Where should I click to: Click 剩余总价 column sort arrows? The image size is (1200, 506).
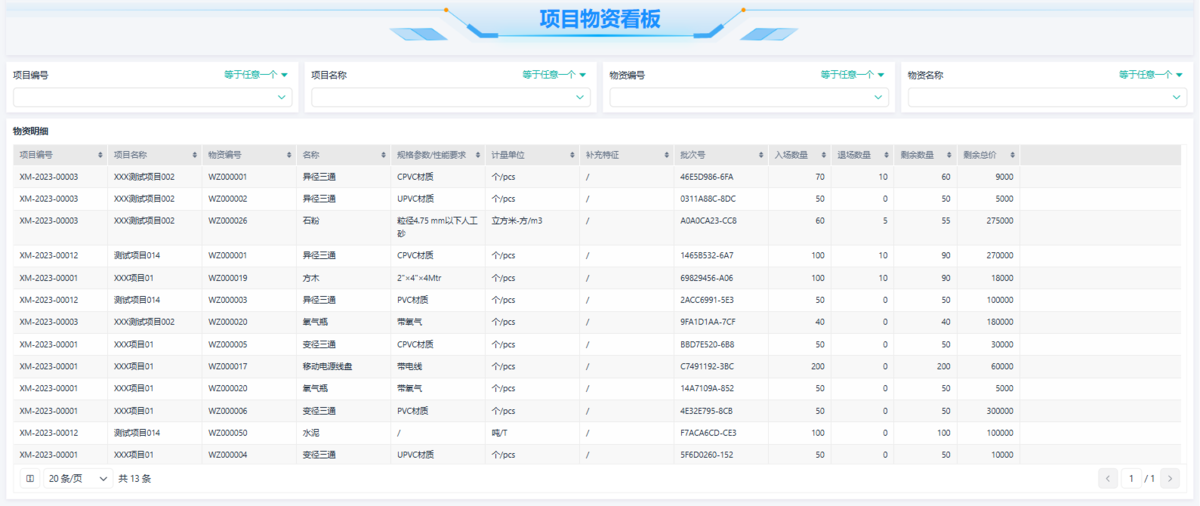click(1013, 155)
